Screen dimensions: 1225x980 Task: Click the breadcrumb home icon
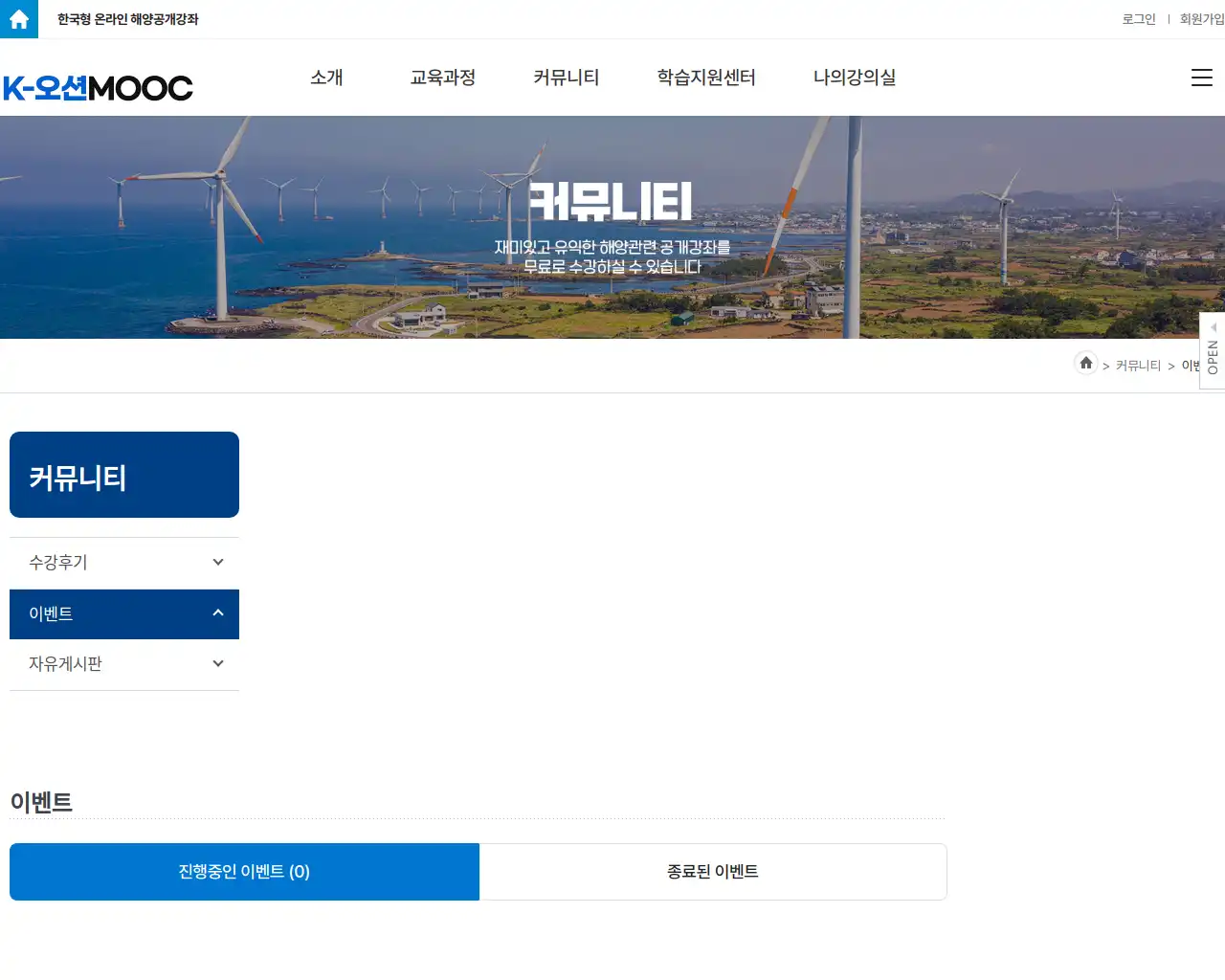(x=1085, y=364)
